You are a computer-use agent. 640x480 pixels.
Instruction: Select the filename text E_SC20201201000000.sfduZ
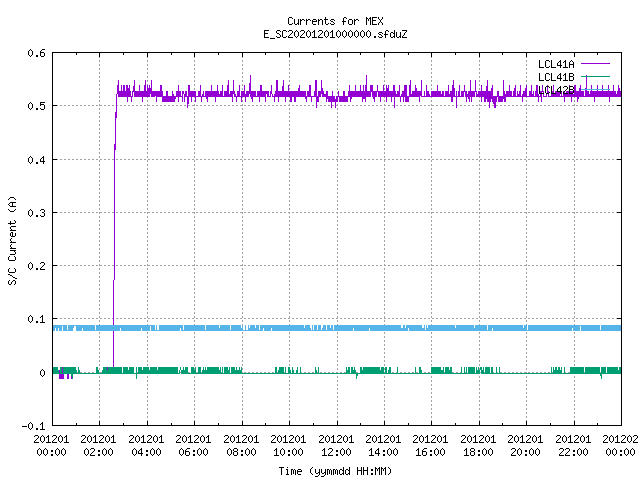tap(335, 34)
